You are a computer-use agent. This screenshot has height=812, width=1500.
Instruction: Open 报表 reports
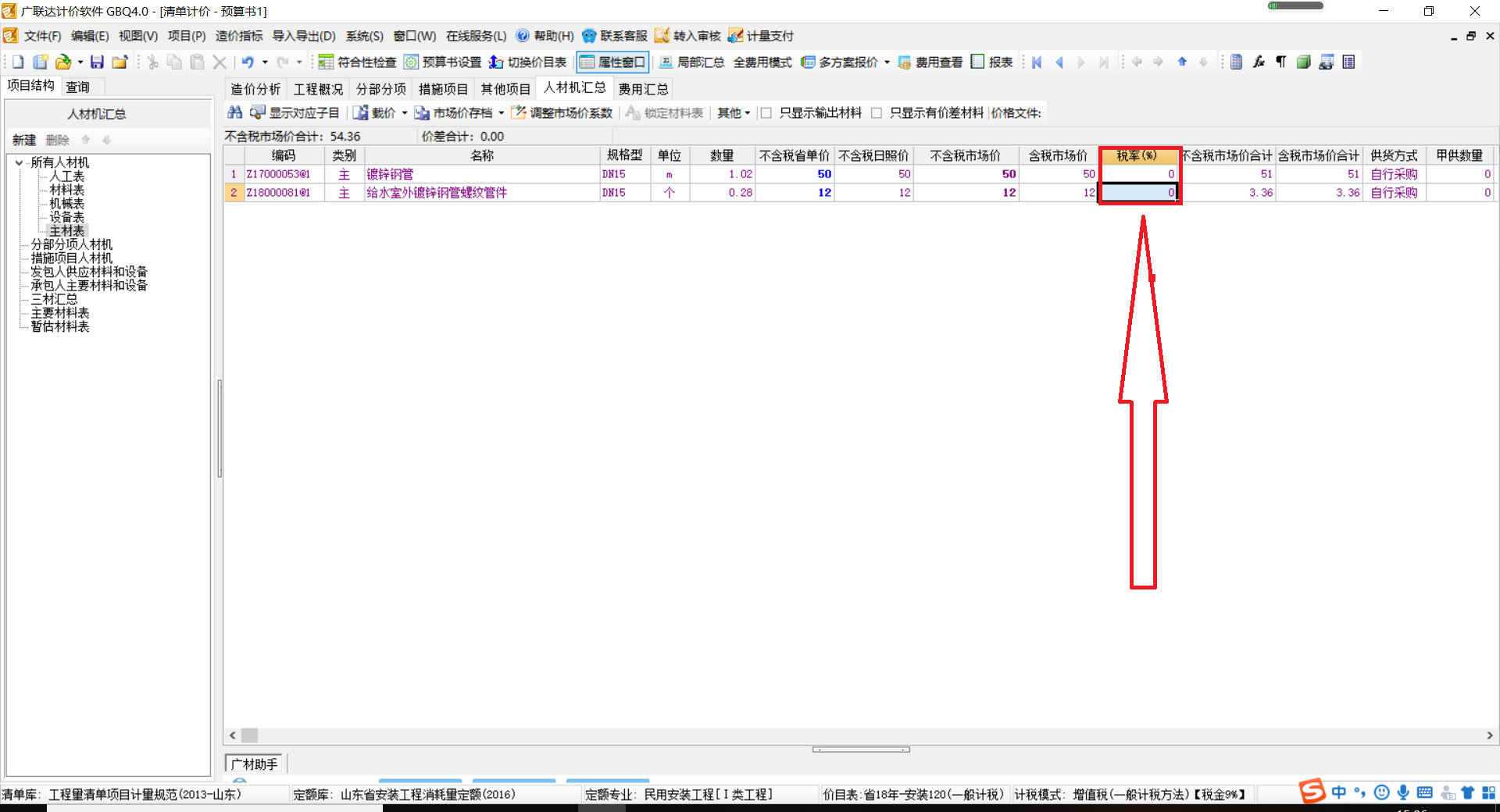pos(992,62)
